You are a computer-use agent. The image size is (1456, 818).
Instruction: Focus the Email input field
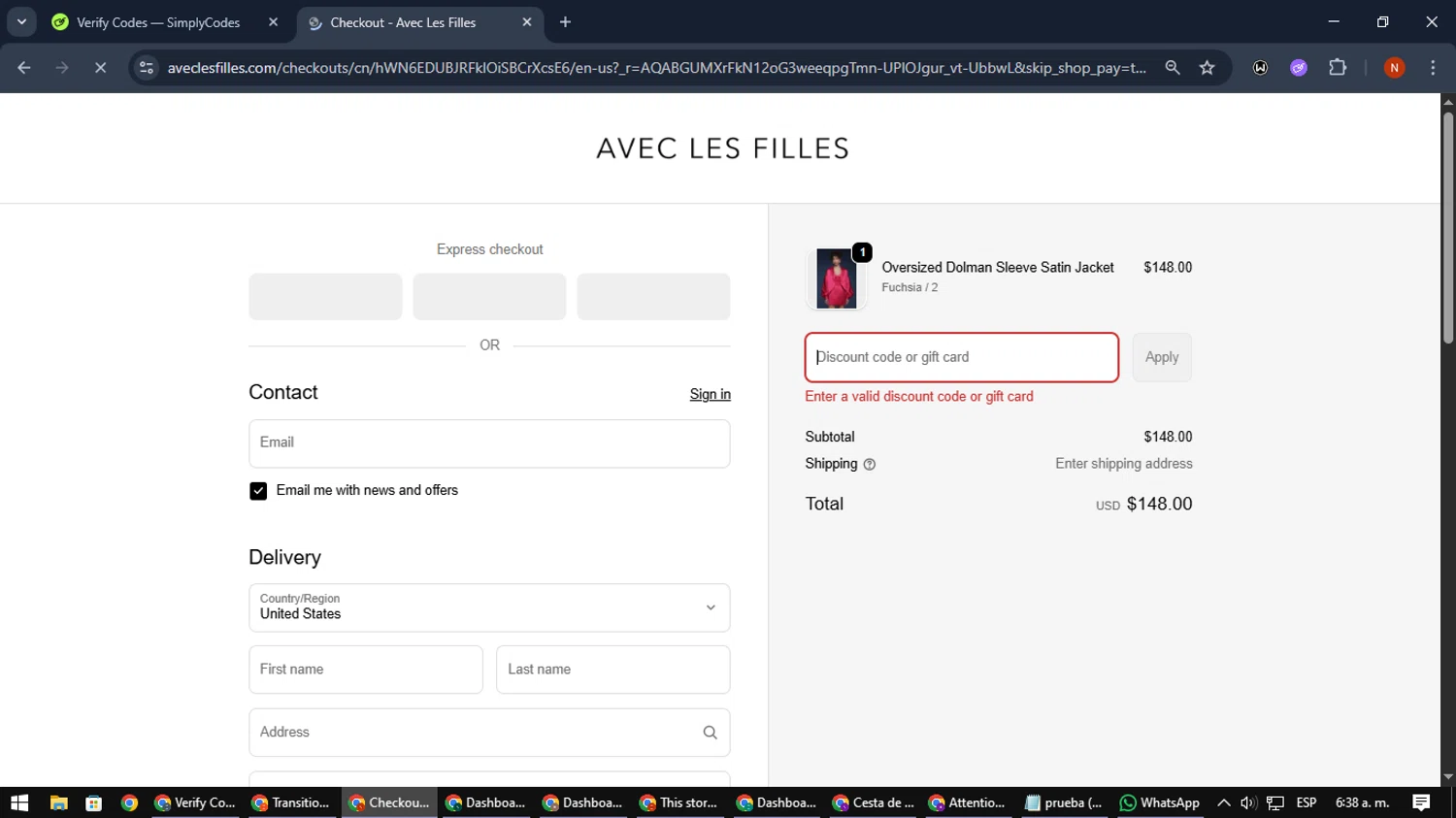(489, 443)
